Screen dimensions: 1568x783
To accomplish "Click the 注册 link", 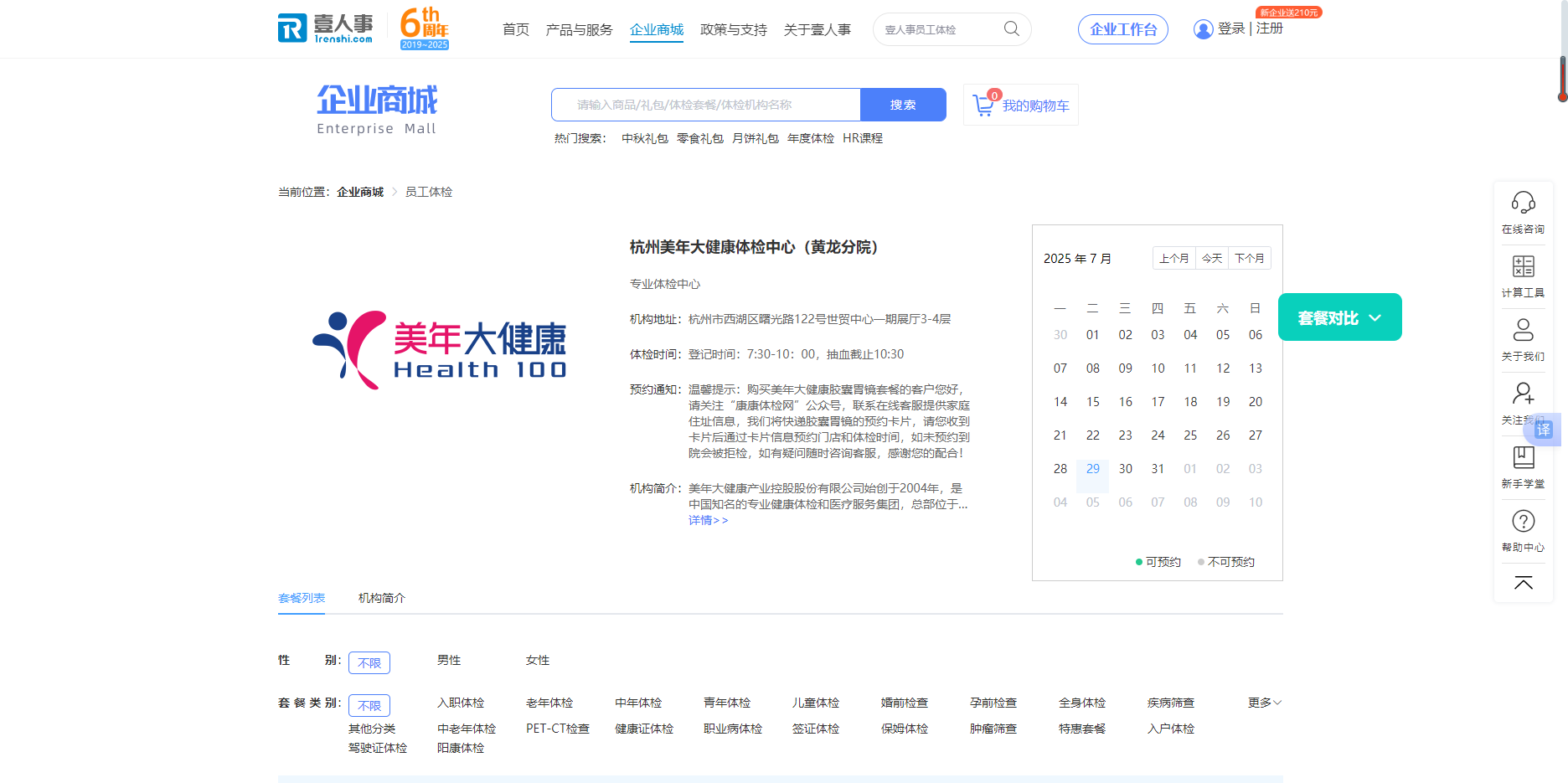I will [x=1270, y=28].
